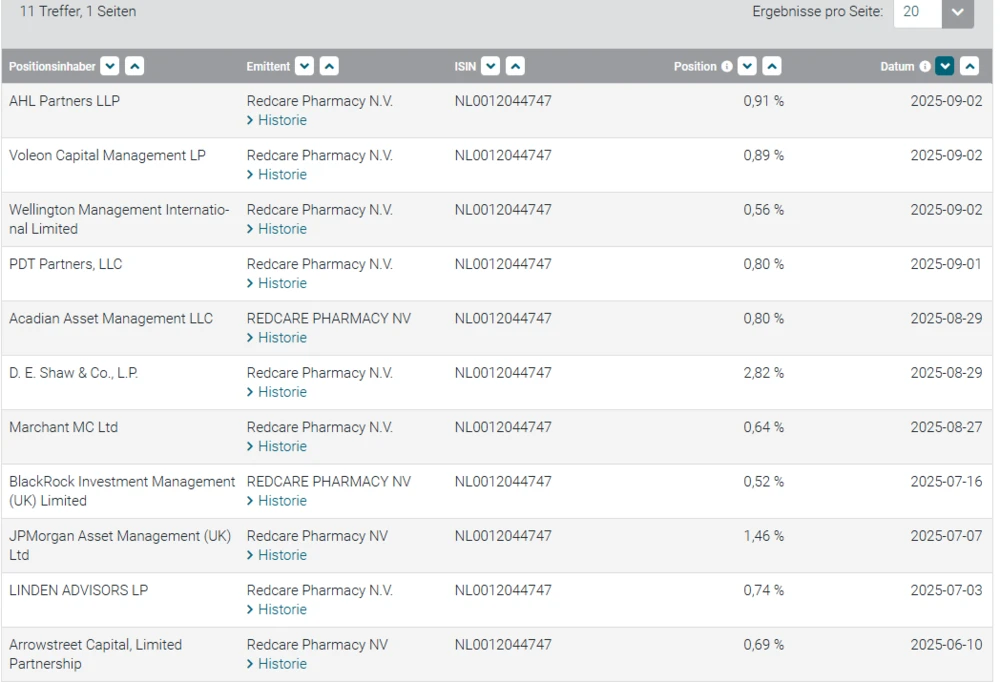Click the Datum column info icon

click(925, 67)
